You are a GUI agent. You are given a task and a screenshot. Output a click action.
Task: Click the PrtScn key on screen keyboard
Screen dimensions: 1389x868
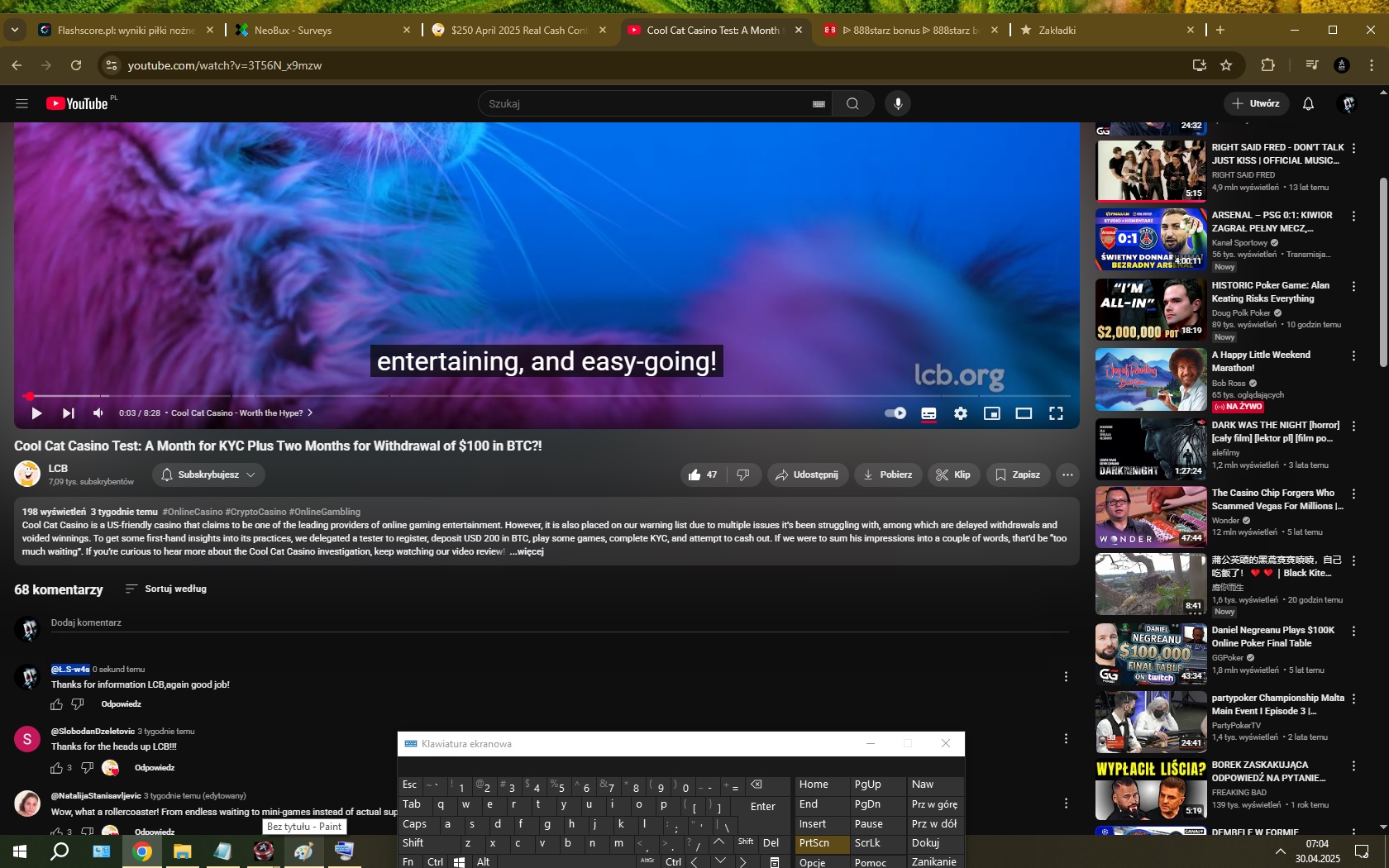point(823,843)
